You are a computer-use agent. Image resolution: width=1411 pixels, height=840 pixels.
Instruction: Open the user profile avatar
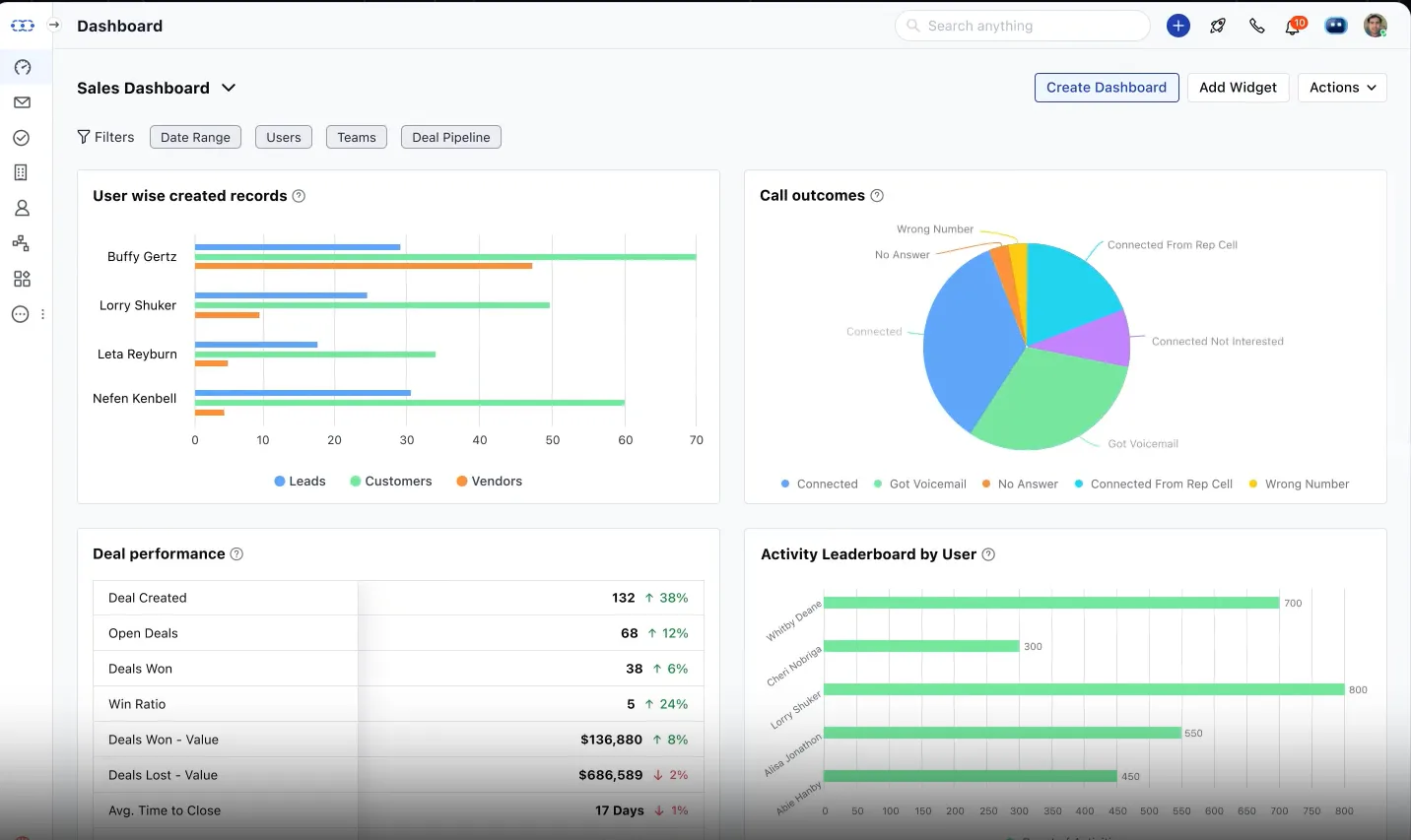[x=1376, y=26]
